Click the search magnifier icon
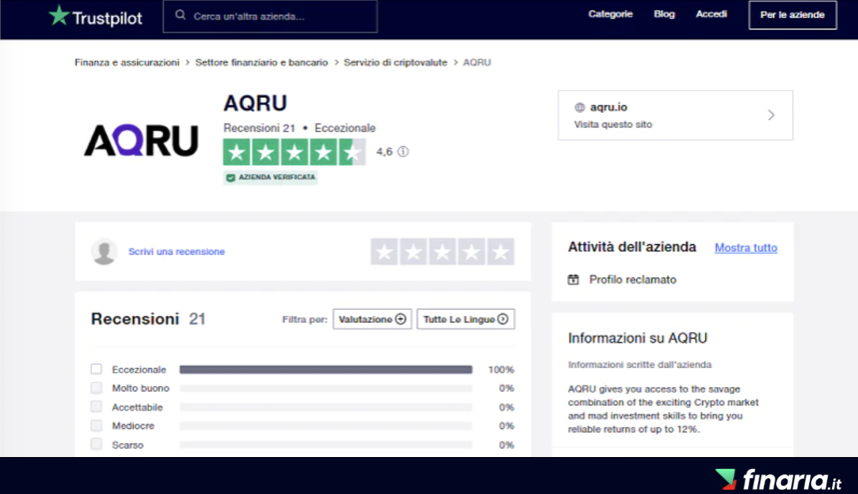 pos(180,15)
